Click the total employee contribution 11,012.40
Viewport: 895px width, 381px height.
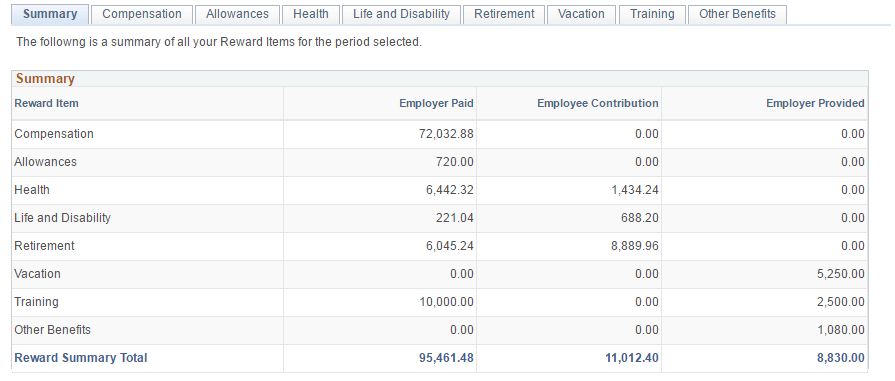(632, 358)
